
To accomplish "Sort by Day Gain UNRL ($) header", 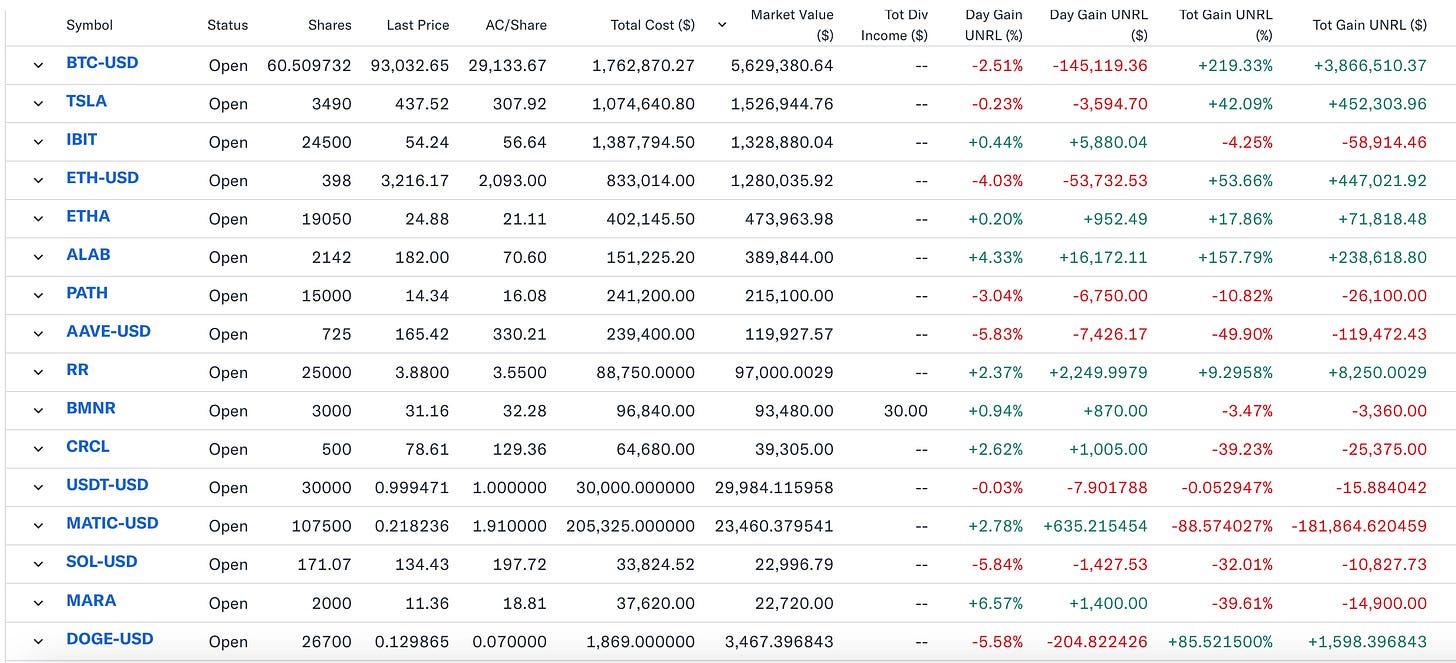I will (1099, 25).
